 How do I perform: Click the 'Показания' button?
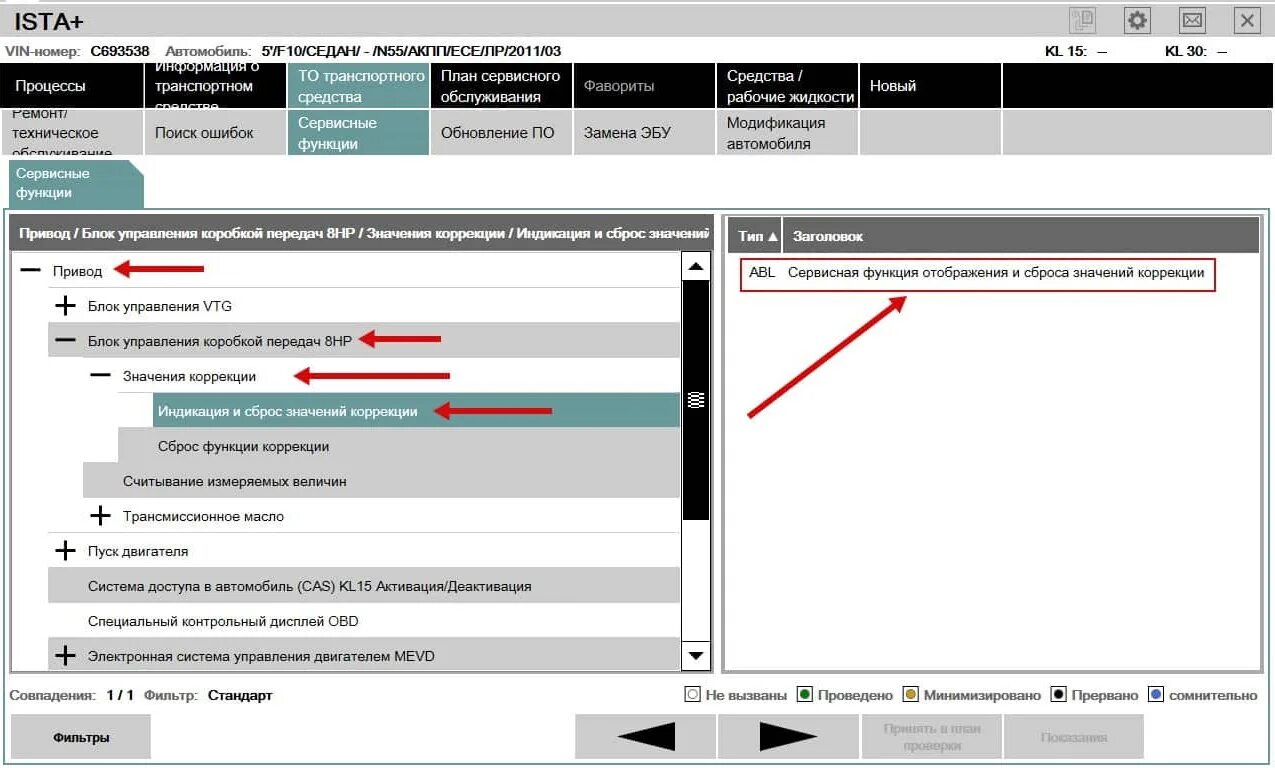pyautogui.click(x=1074, y=737)
